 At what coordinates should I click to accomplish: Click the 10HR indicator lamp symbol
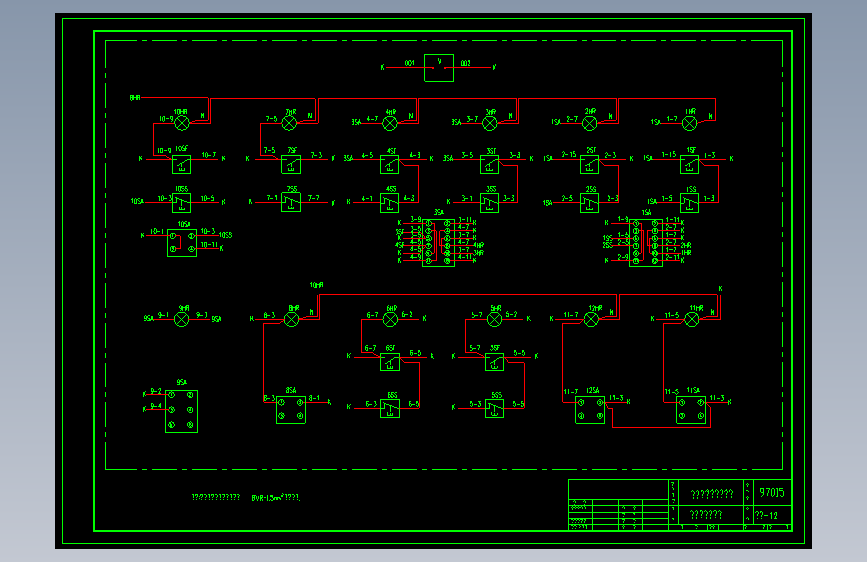point(182,123)
